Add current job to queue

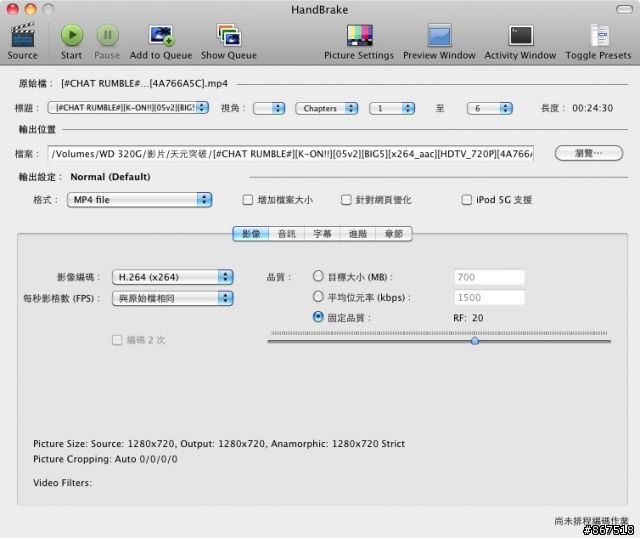click(161, 36)
